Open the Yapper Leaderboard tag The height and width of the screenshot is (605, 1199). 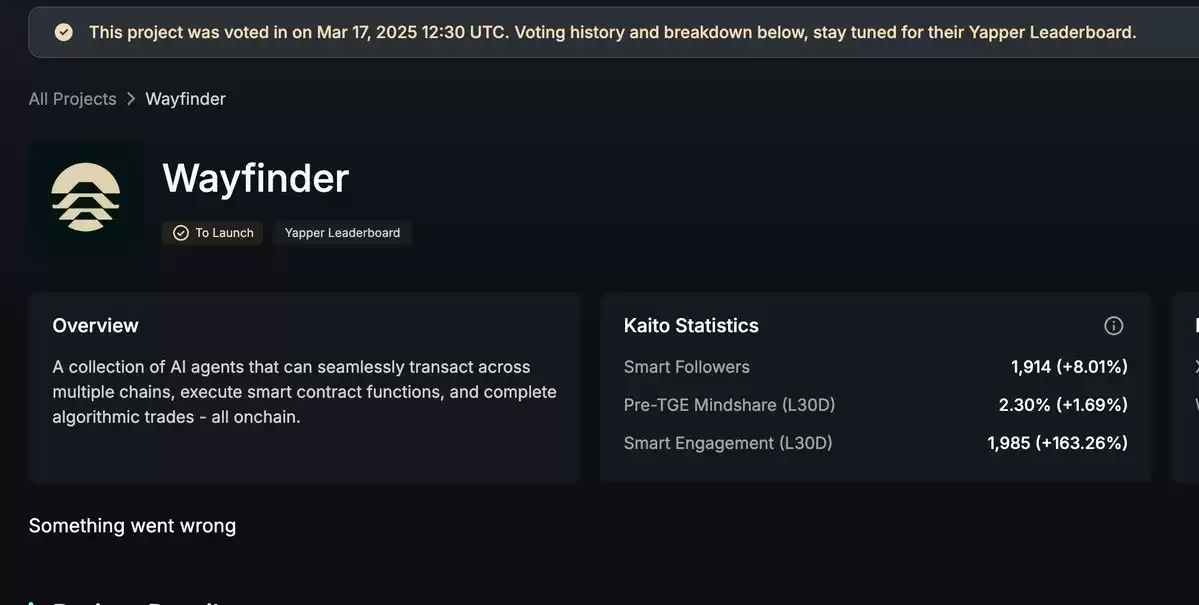(x=343, y=233)
